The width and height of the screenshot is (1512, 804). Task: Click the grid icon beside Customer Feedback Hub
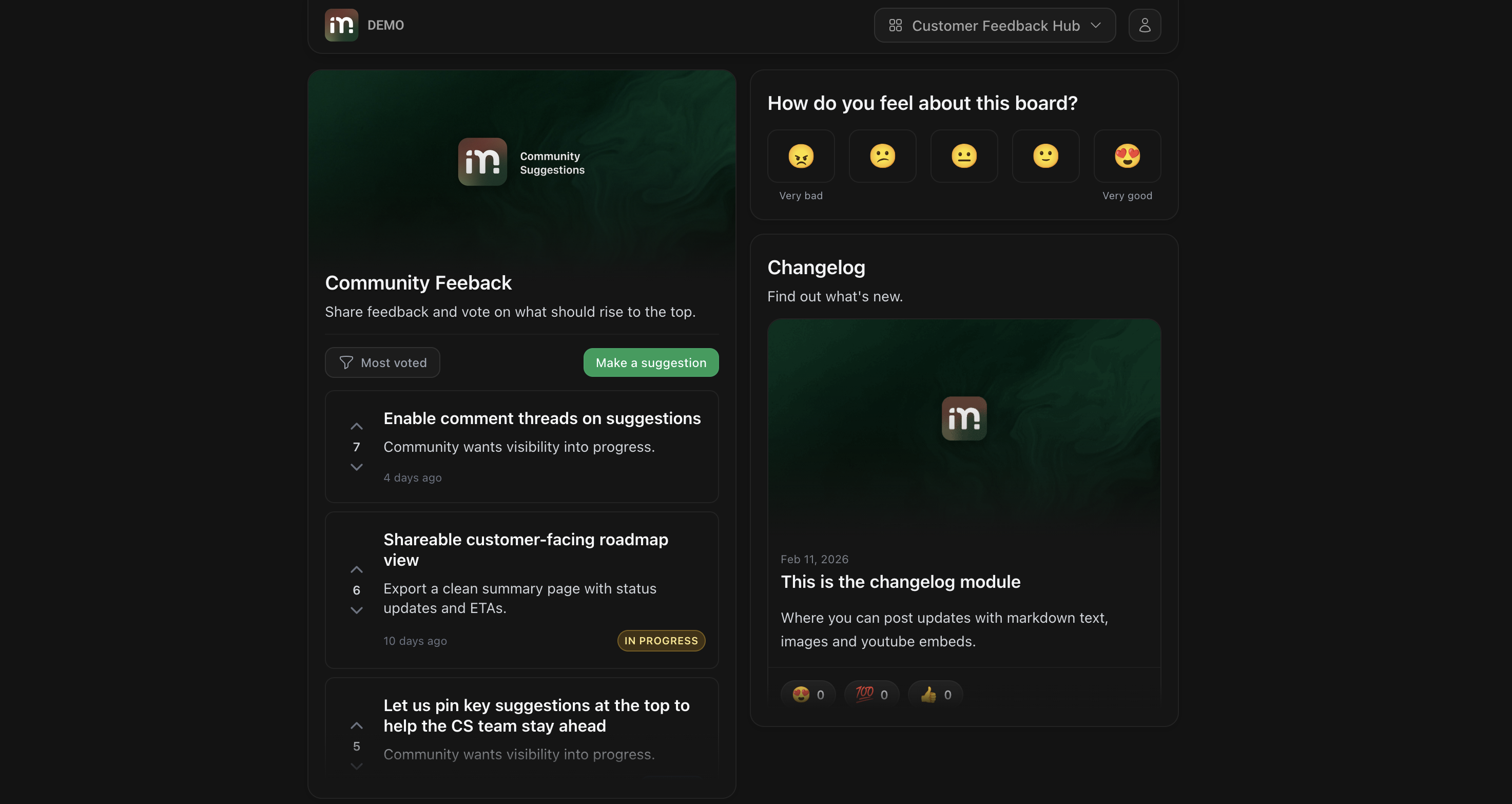(x=896, y=25)
